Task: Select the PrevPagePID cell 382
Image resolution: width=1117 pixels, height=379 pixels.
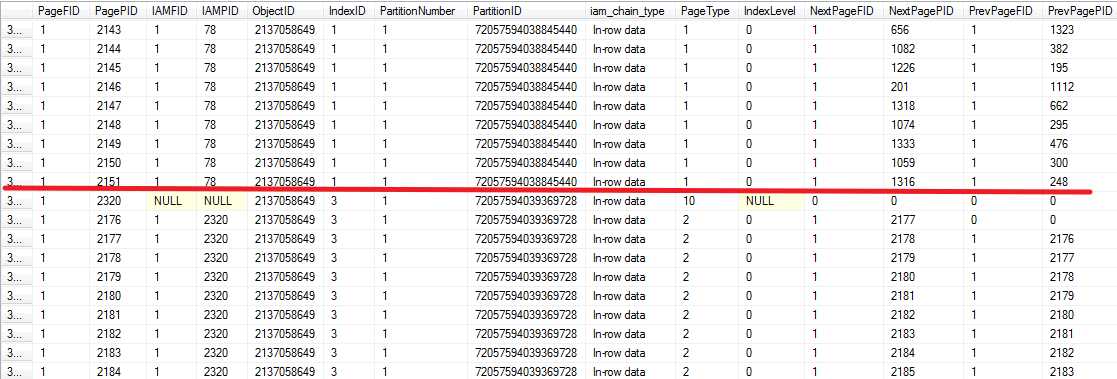Action: click(x=1080, y=49)
